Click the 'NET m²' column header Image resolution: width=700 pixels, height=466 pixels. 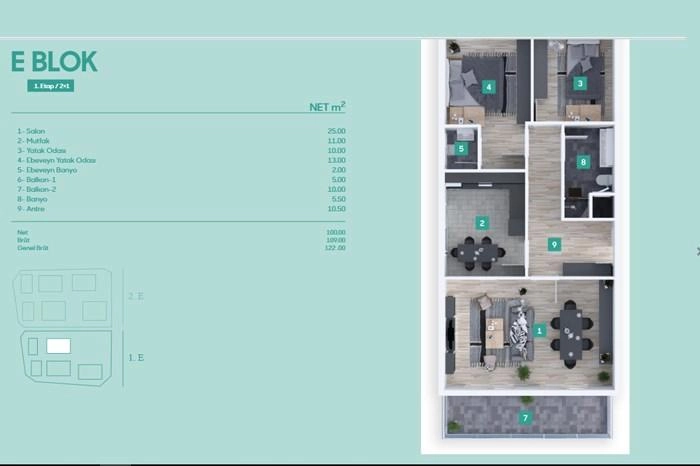[x=327, y=107]
